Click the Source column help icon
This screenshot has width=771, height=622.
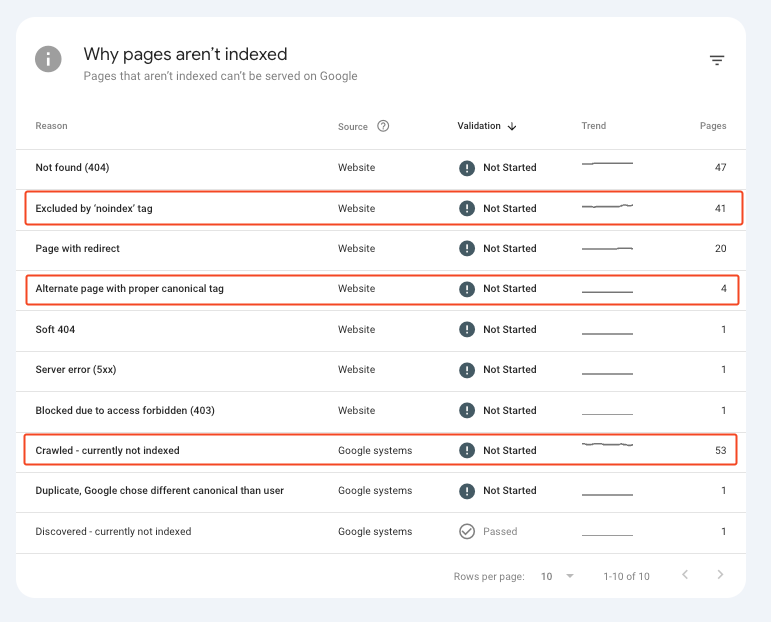pyautogui.click(x=383, y=126)
